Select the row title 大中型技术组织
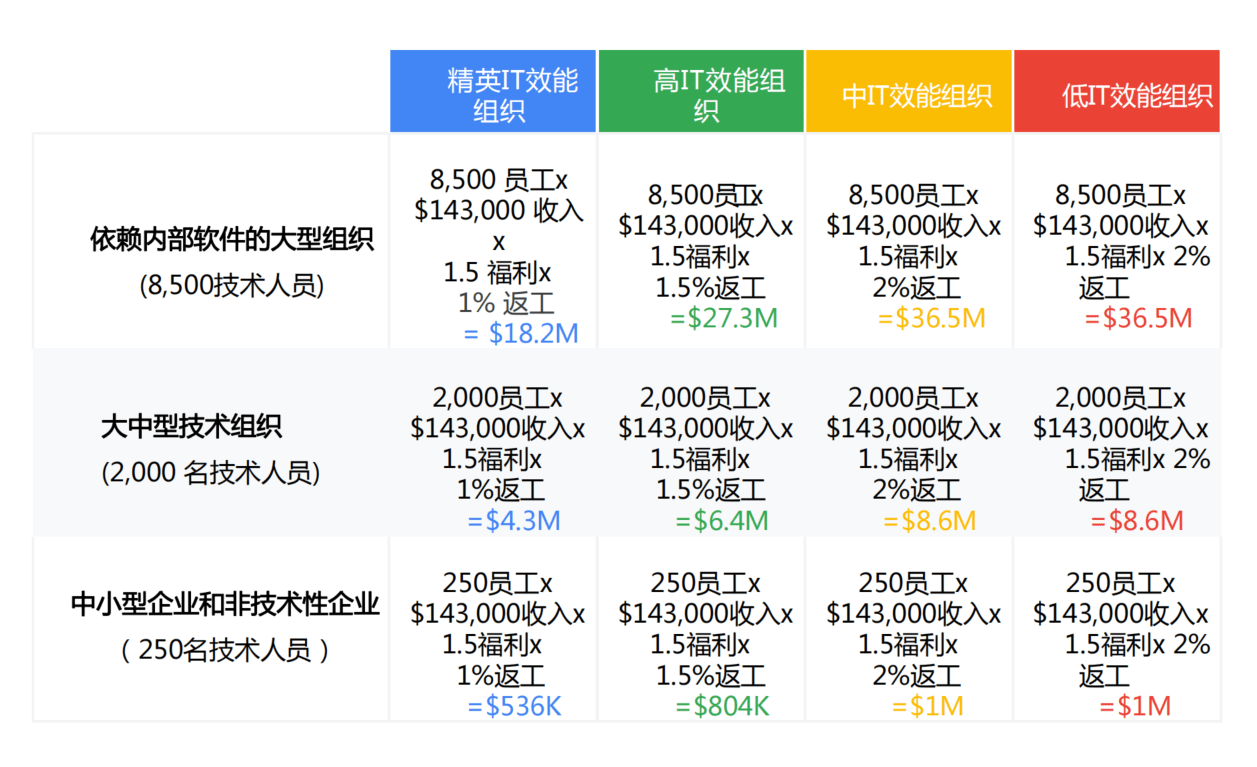1257x767 pixels. click(x=192, y=427)
